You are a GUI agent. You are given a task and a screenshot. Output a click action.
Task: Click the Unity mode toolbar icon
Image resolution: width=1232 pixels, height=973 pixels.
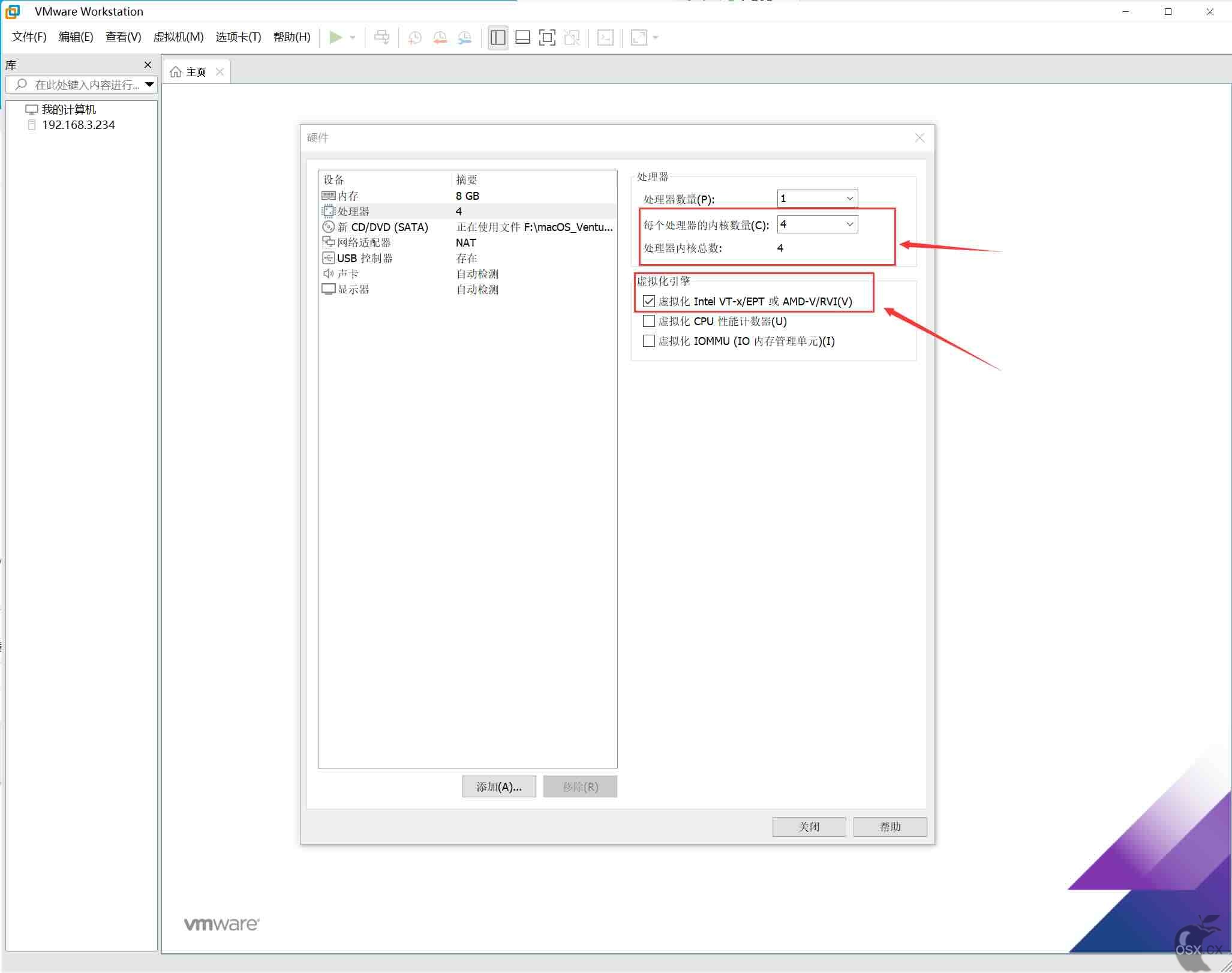[x=572, y=38]
